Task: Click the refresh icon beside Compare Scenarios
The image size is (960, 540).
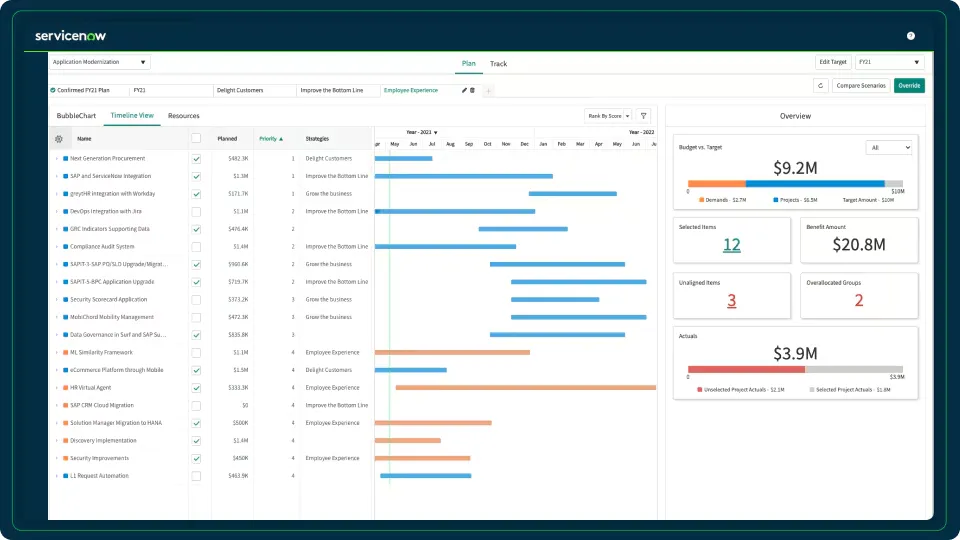Action: tap(820, 86)
